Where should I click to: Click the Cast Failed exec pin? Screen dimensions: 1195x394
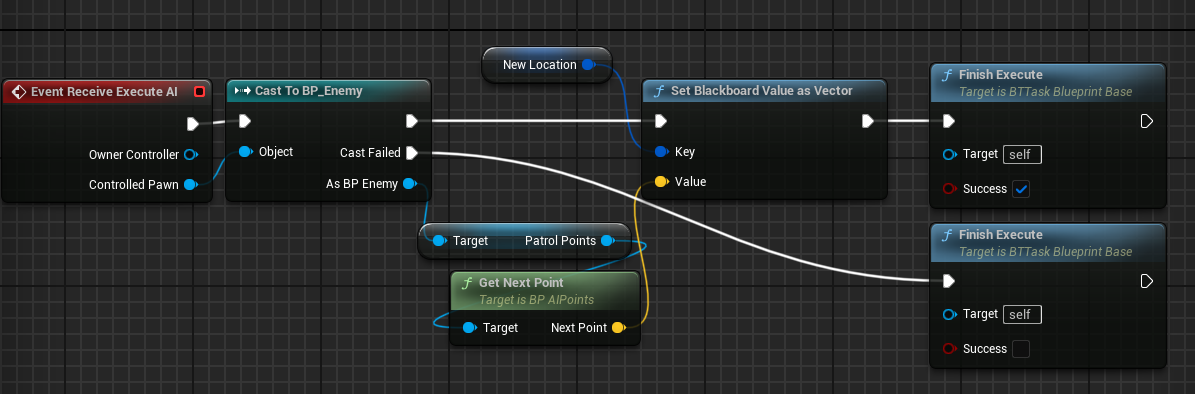[x=412, y=152]
